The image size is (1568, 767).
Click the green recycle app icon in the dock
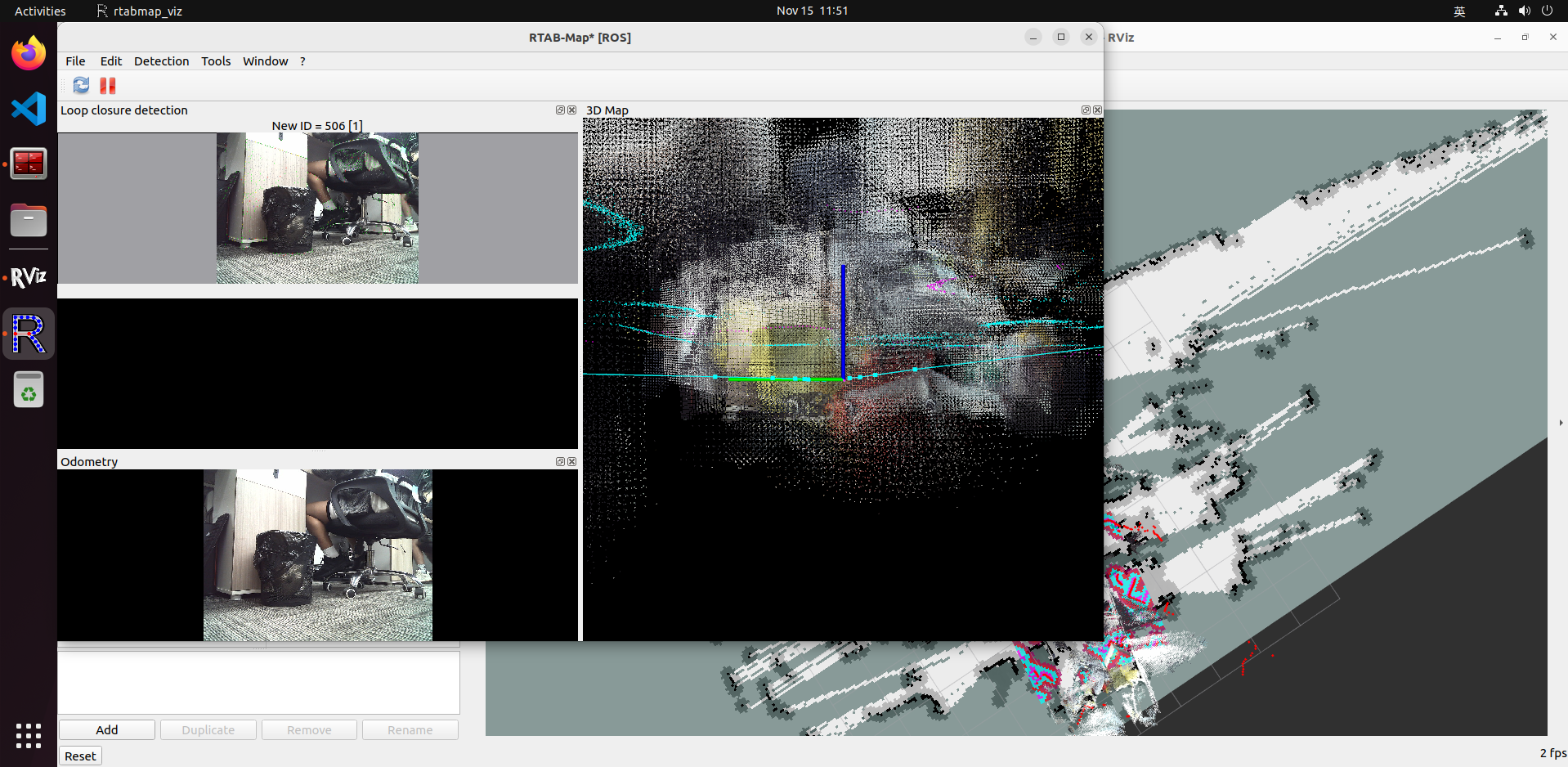pyautogui.click(x=28, y=390)
